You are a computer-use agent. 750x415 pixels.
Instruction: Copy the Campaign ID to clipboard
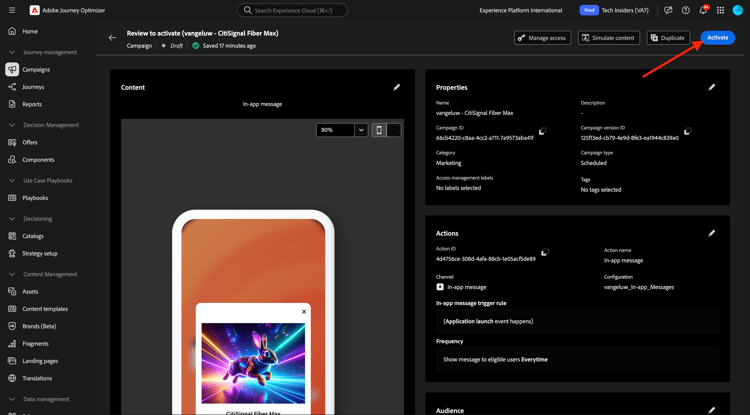pyautogui.click(x=543, y=132)
